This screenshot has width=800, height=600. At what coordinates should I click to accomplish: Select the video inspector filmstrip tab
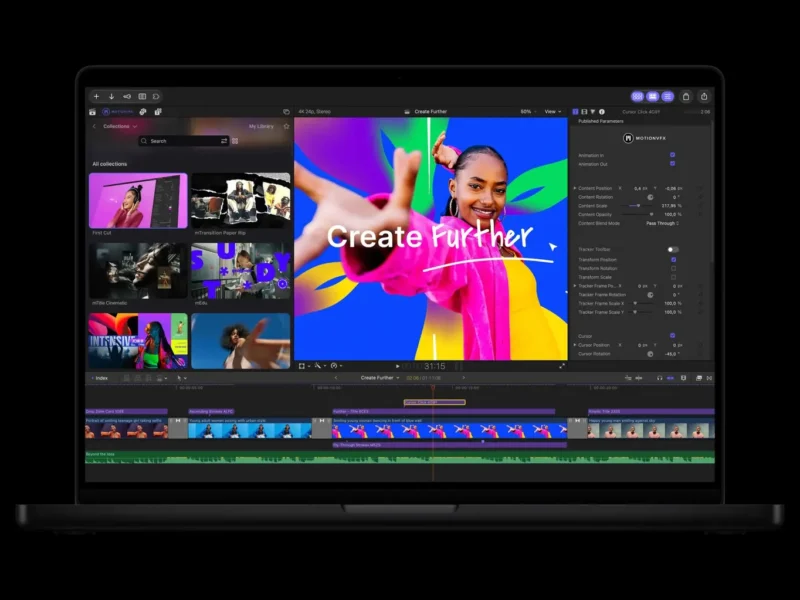click(x=584, y=112)
